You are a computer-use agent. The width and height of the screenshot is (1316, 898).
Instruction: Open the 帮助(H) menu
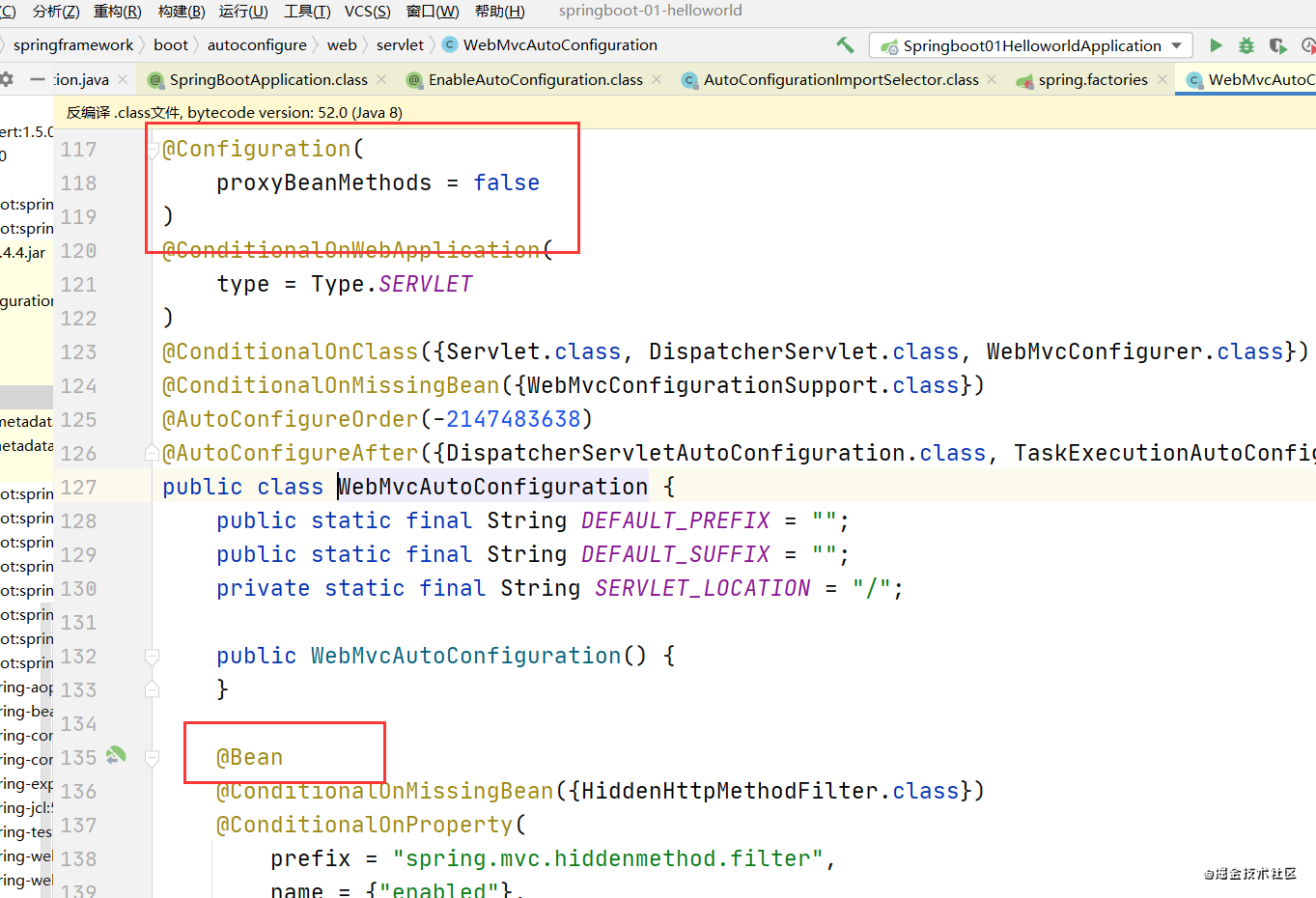[500, 11]
